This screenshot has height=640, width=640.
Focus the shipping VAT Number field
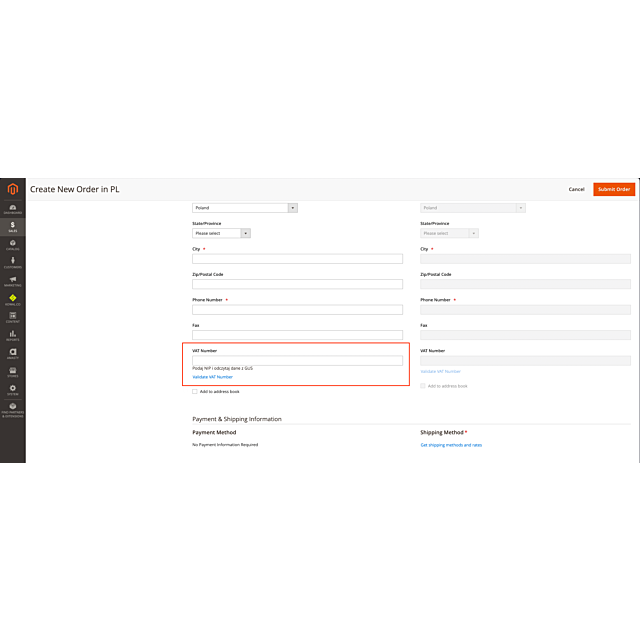(x=525, y=360)
